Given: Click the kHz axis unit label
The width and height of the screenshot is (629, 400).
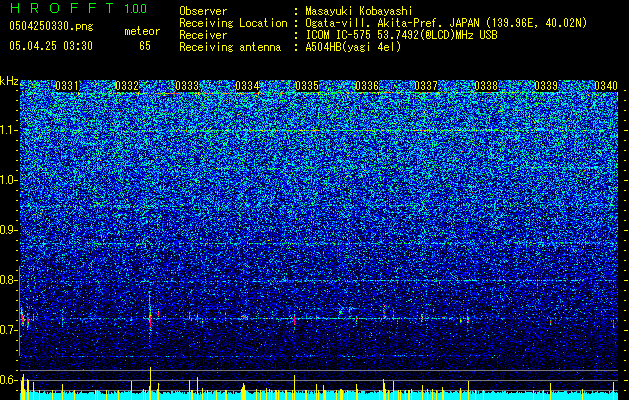Looking at the screenshot, I should [9, 81].
